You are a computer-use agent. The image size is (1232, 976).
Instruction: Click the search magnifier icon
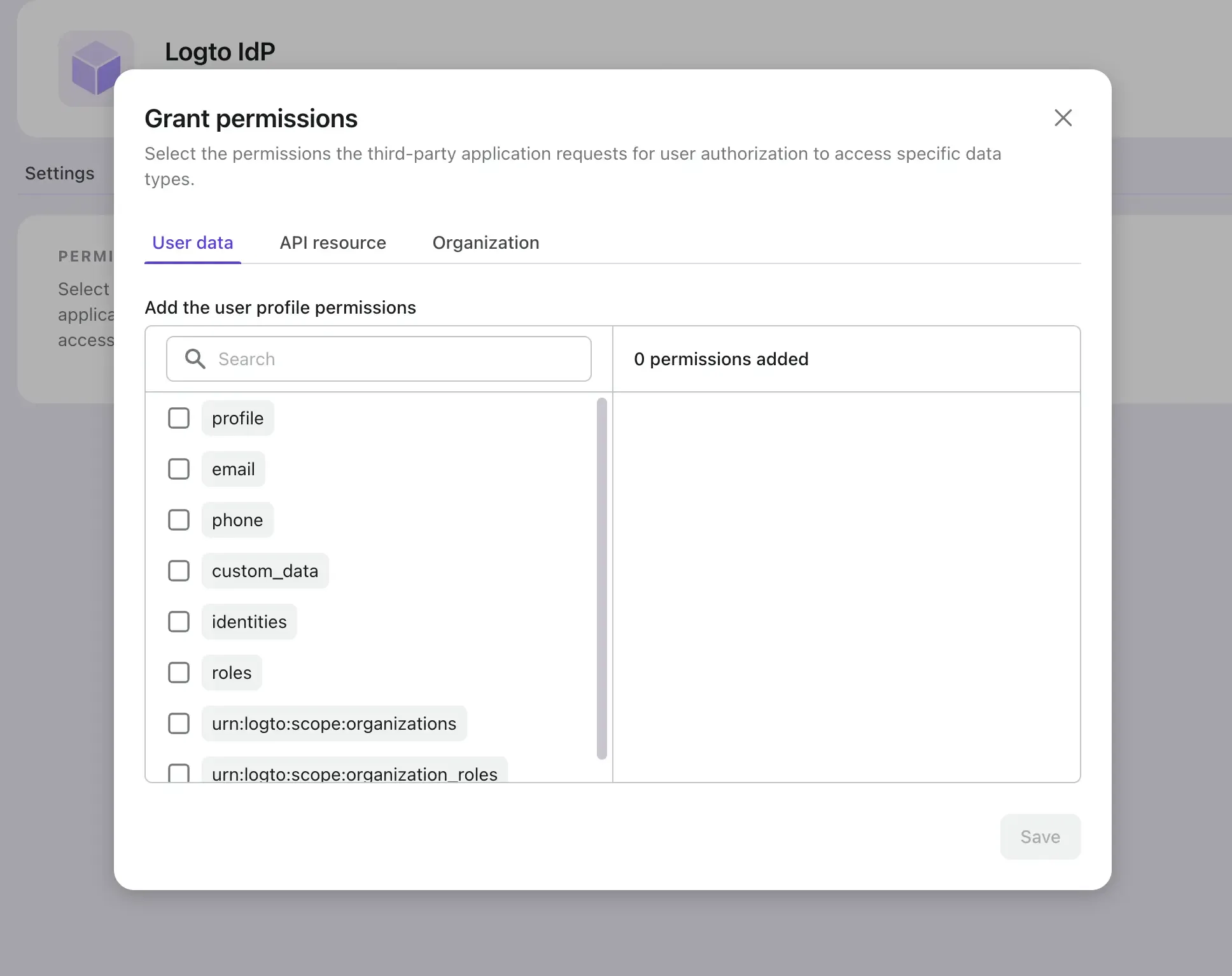[x=194, y=359]
